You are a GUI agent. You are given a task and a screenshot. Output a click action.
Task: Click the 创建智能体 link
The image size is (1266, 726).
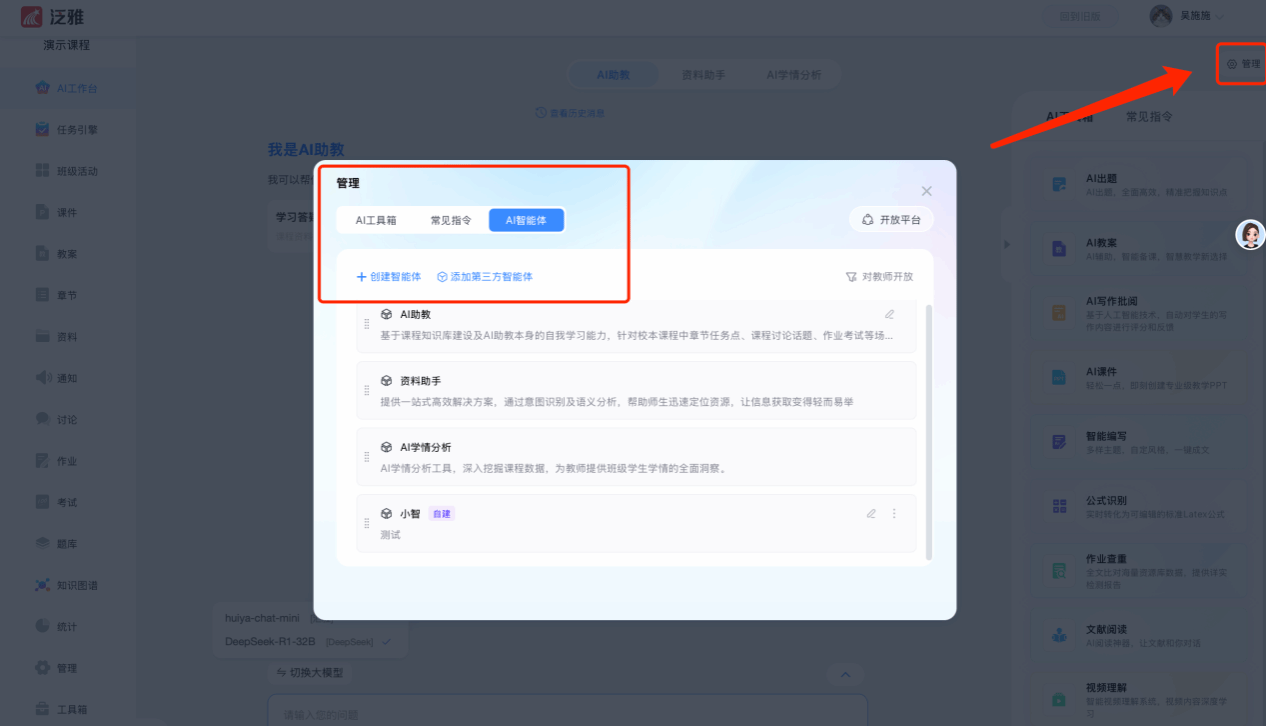[x=389, y=277]
